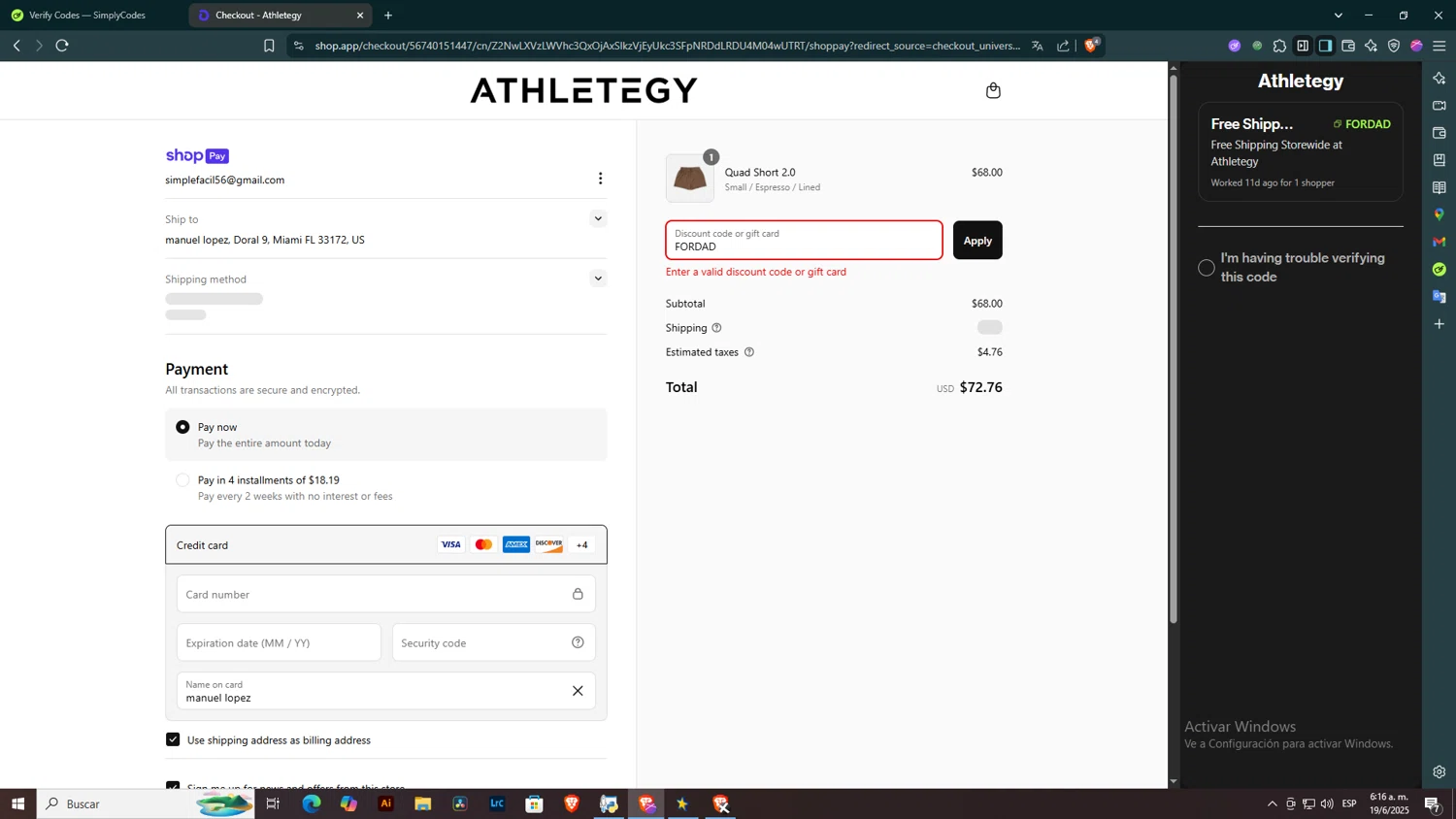This screenshot has height=819, width=1456.
Task: Open Windows notification center
Action: pyautogui.click(x=1432, y=803)
